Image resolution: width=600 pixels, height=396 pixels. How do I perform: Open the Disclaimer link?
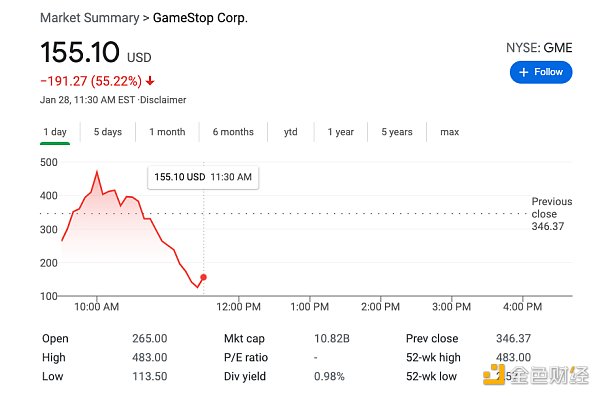coord(163,100)
